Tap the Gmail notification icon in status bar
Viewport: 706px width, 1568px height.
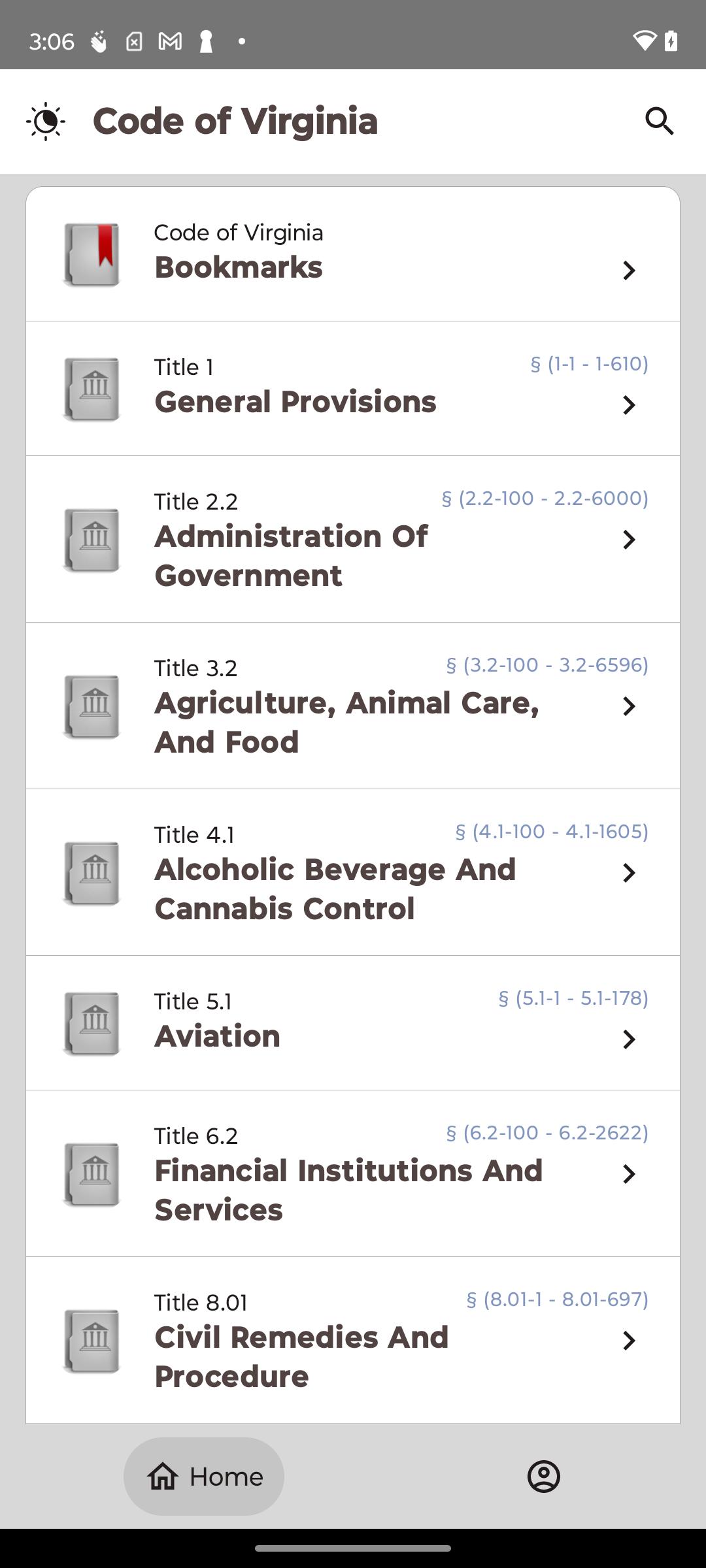[x=170, y=42]
